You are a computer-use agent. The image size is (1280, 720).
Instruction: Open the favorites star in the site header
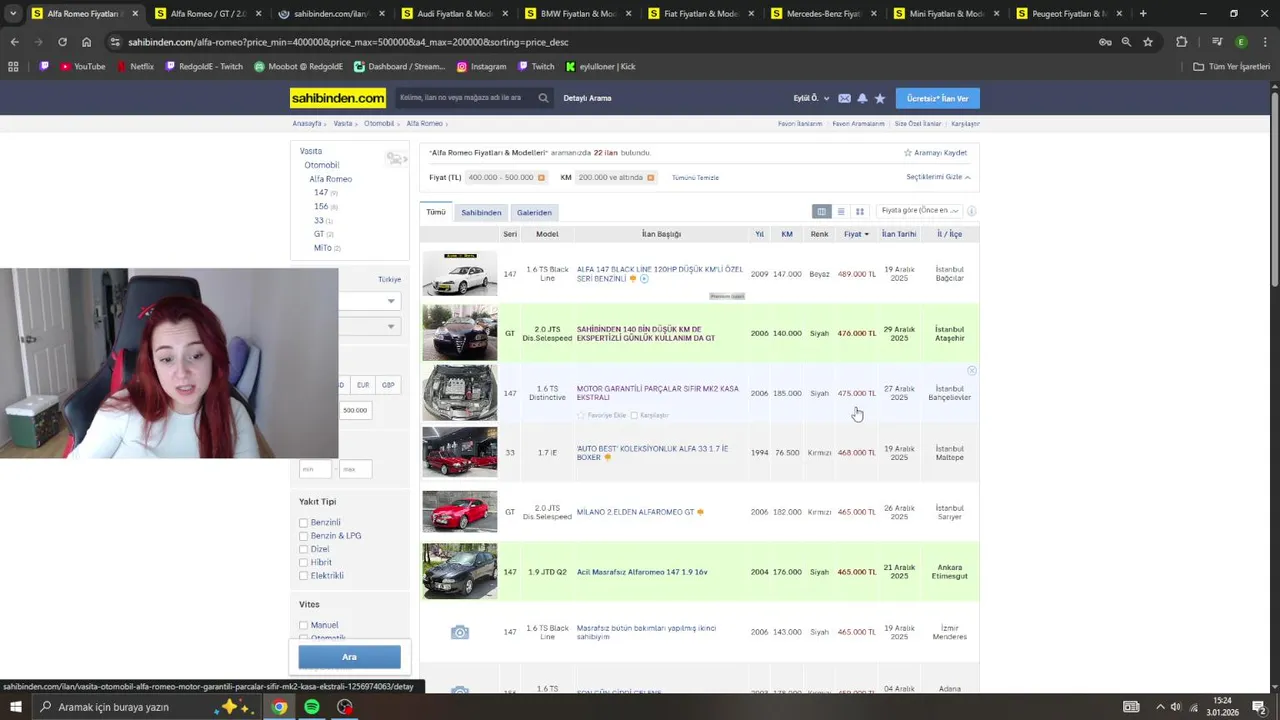pos(880,98)
